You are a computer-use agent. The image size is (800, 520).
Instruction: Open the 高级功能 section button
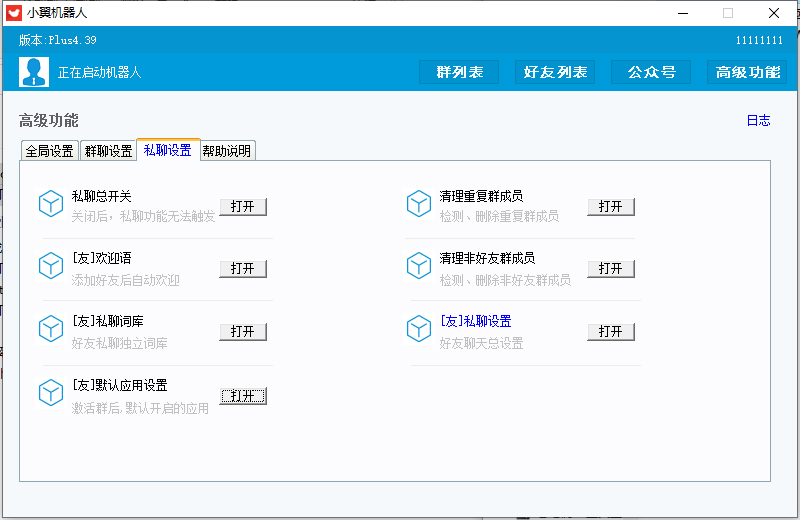click(747, 72)
